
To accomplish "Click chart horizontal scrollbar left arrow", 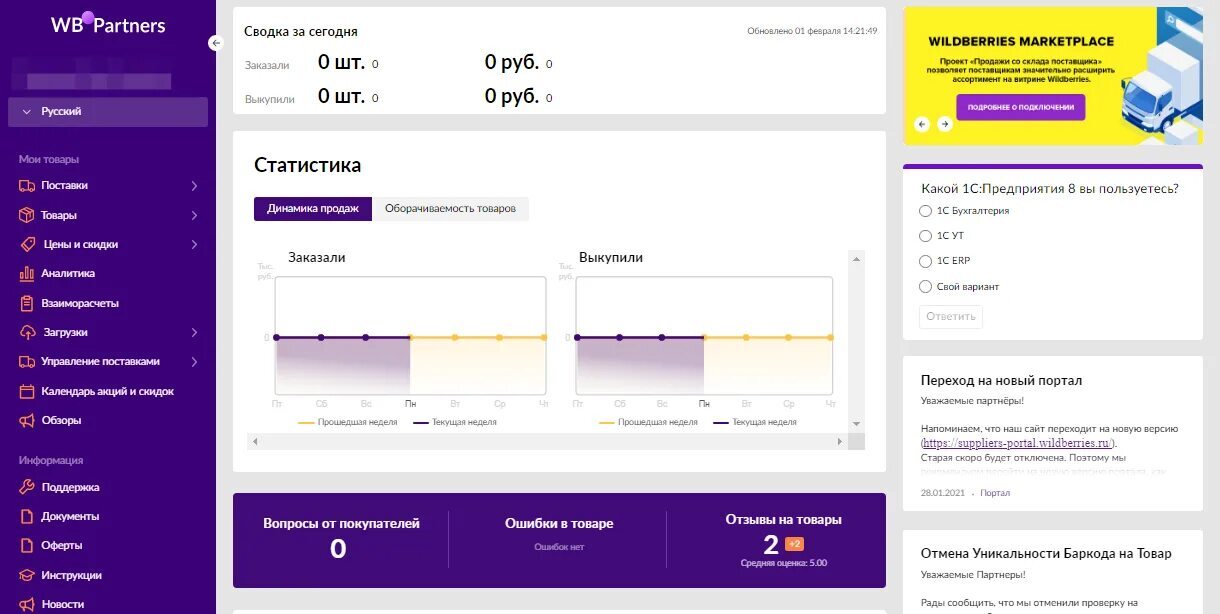I will (254, 441).
